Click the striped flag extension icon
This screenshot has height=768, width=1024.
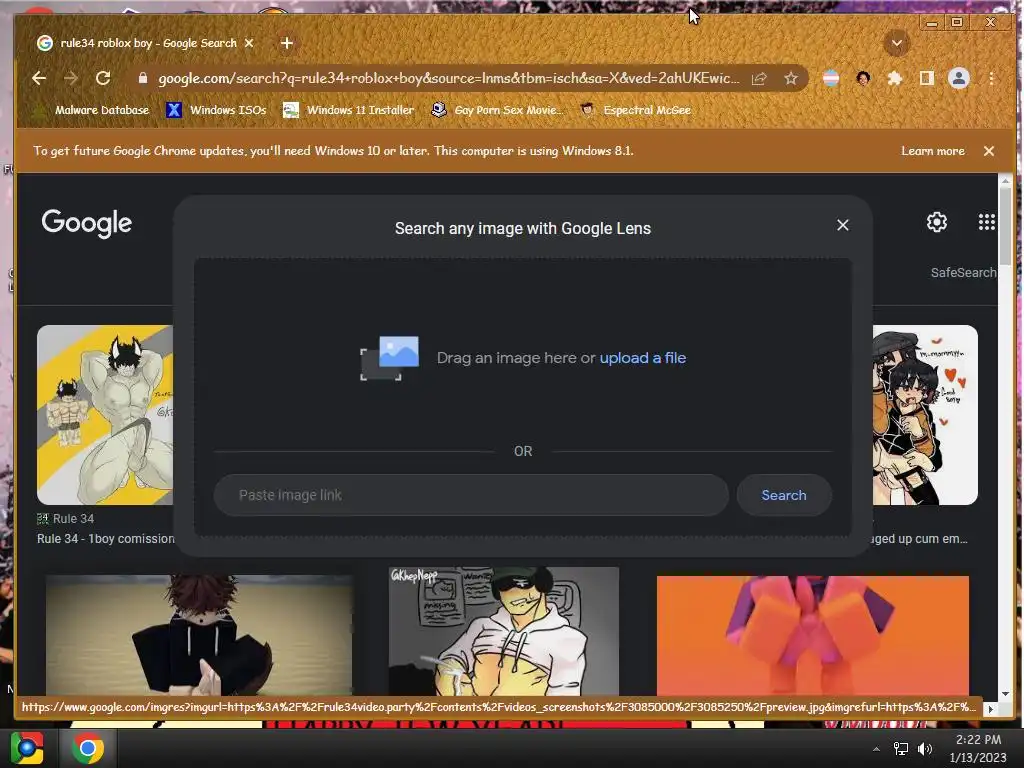[x=831, y=78]
